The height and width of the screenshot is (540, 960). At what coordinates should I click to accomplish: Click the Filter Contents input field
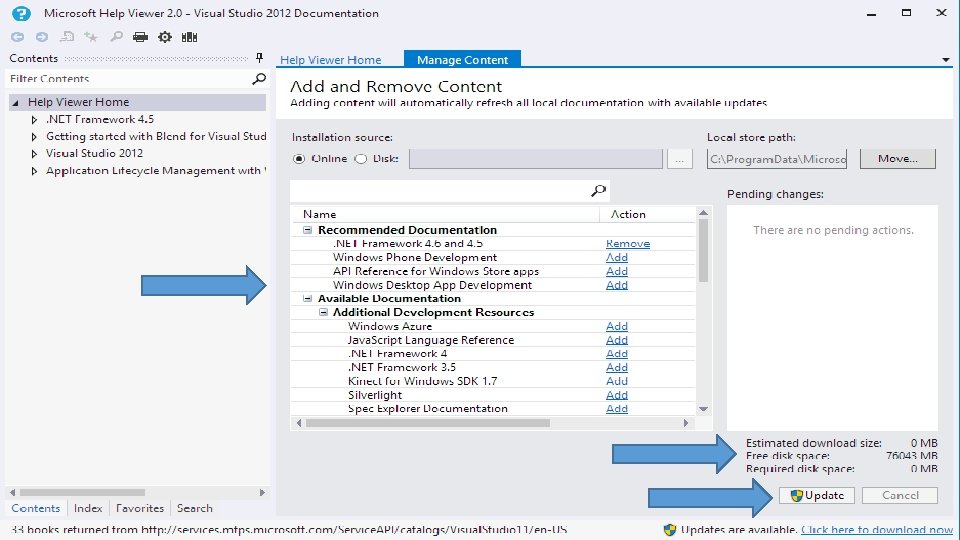point(129,78)
